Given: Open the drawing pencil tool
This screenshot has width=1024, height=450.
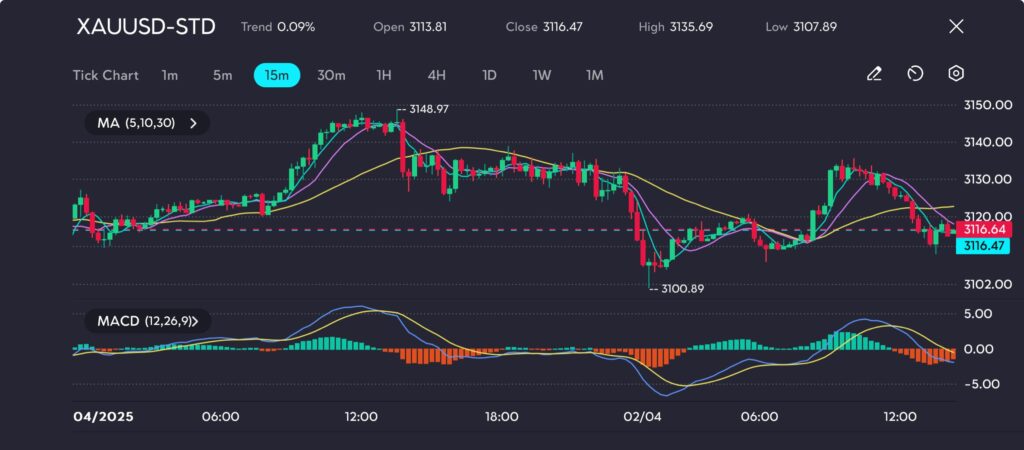Looking at the screenshot, I should click(874, 74).
